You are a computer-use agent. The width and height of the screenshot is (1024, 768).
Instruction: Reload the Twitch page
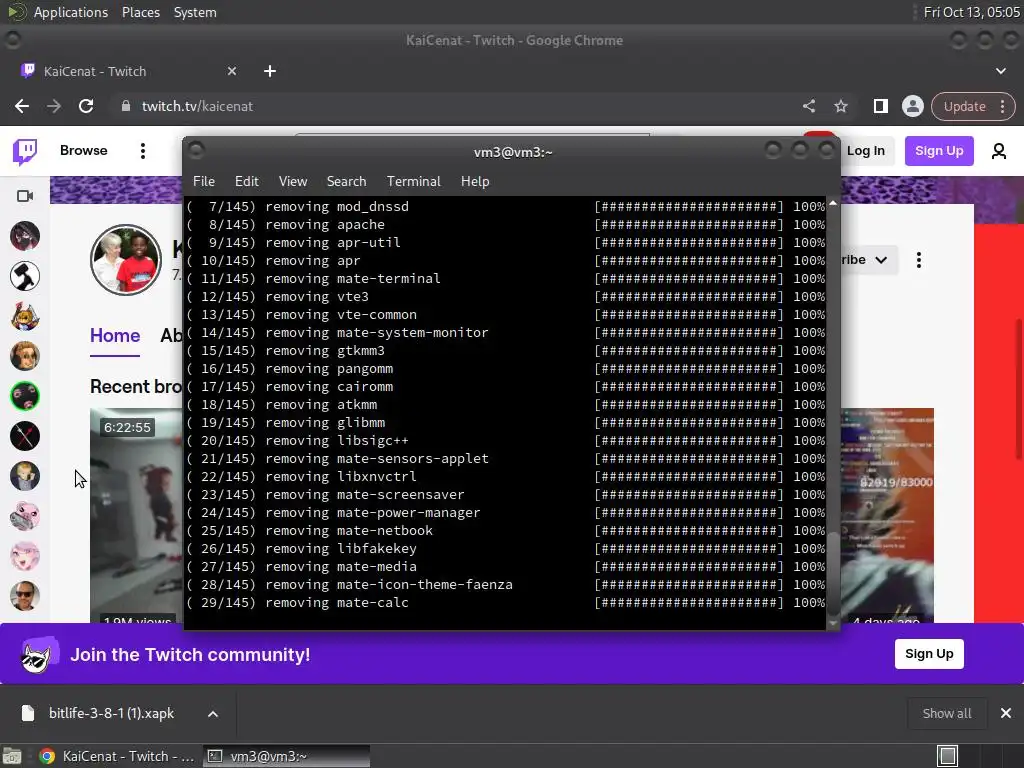tap(86, 106)
